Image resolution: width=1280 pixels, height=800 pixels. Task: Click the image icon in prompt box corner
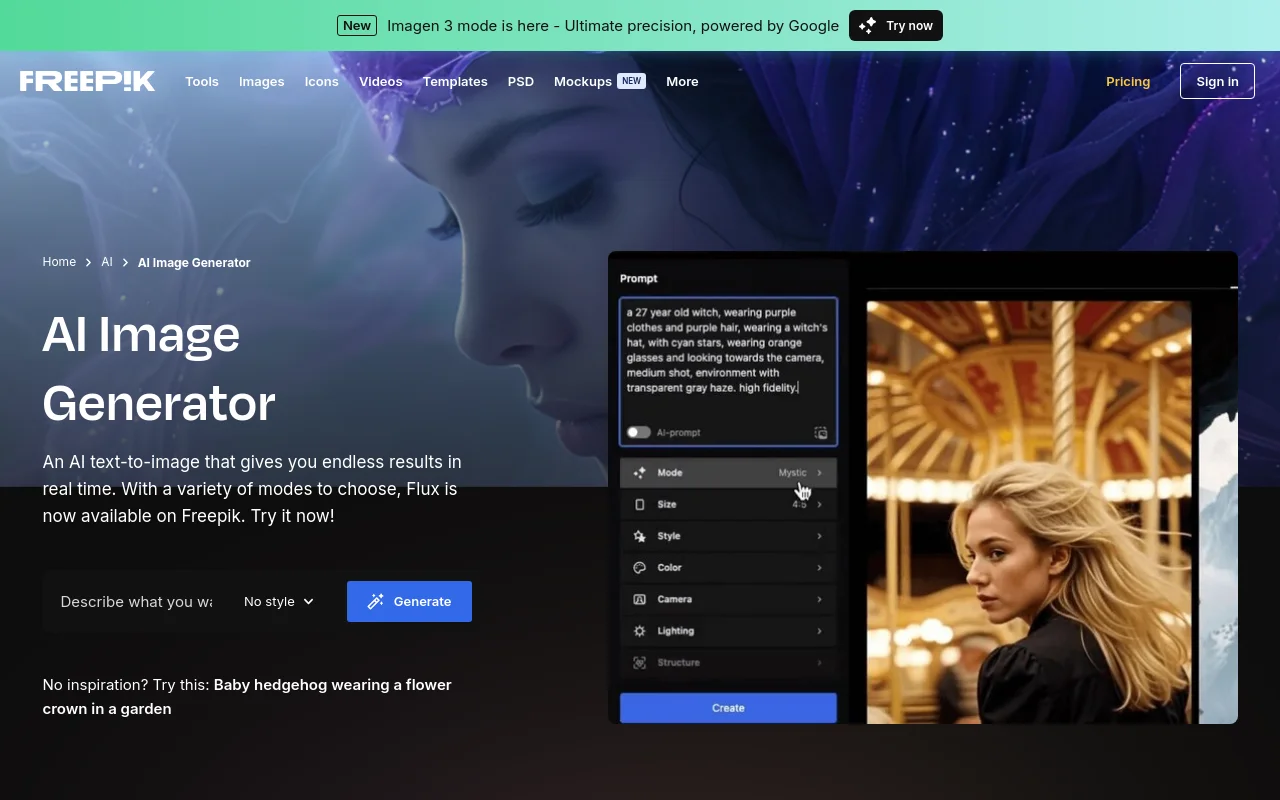tap(820, 433)
